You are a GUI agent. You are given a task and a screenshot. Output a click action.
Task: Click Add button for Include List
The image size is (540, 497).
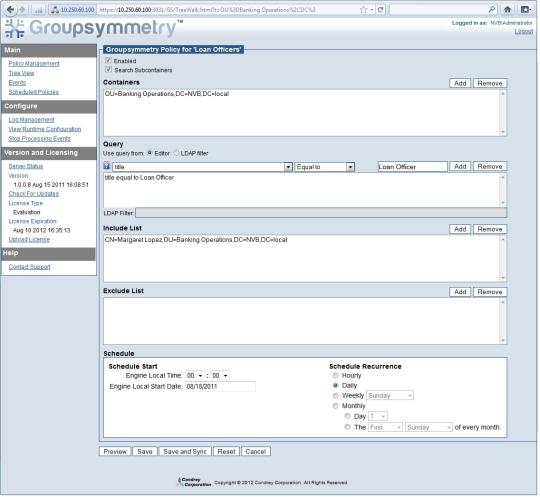(x=460, y=229)
